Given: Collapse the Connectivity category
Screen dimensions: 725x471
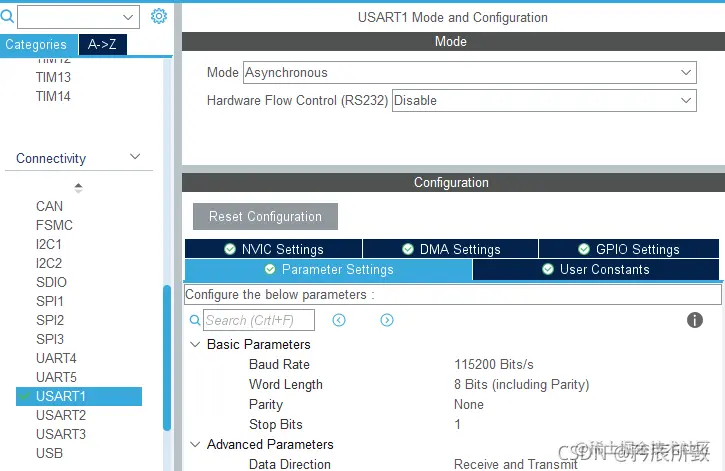Looking at the screenshot, I should [135, 157].
